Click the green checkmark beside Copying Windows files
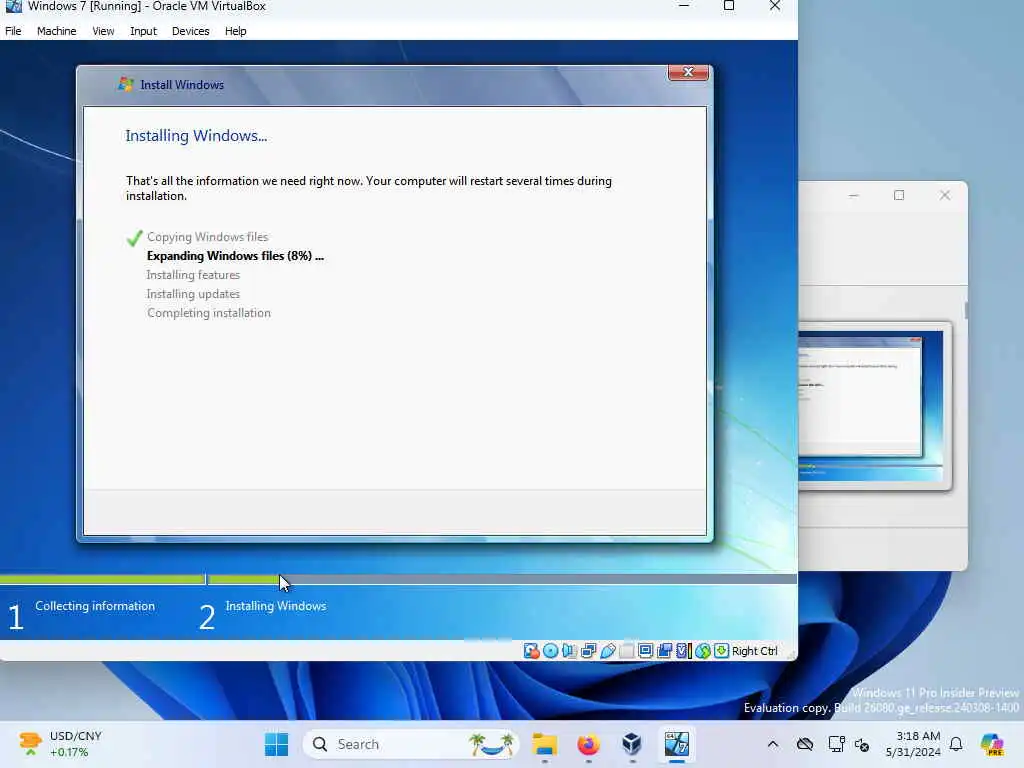 pos(135,238)
